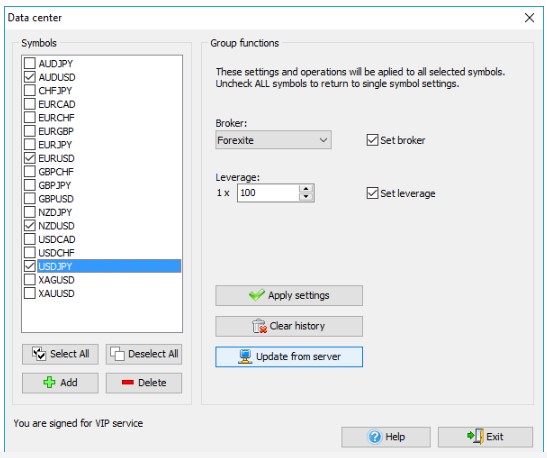Uncheck the Set leverage checkbox

pyautogui.click(x=372, y=193)
